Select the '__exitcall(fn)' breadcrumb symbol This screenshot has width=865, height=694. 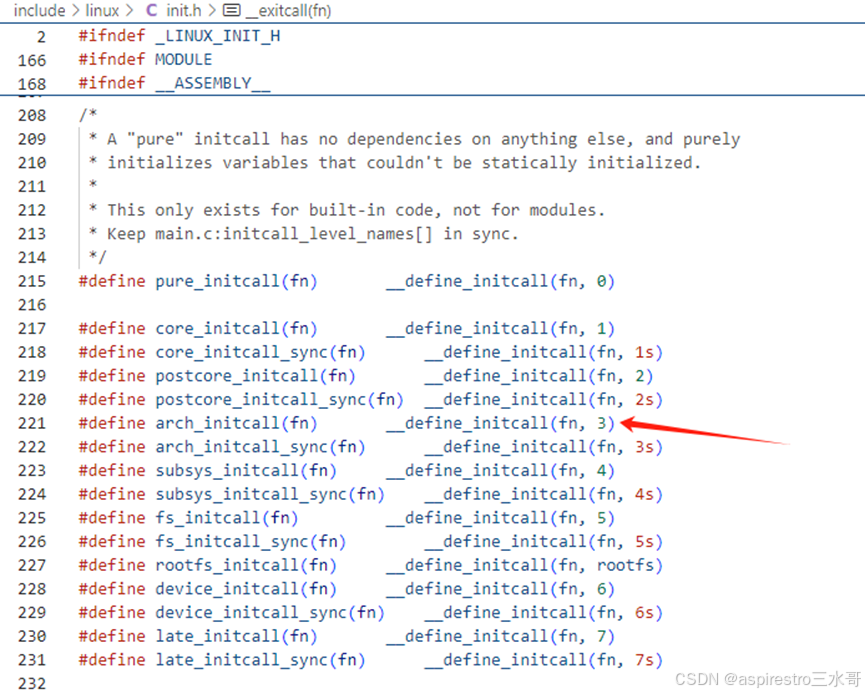(288, 10)
